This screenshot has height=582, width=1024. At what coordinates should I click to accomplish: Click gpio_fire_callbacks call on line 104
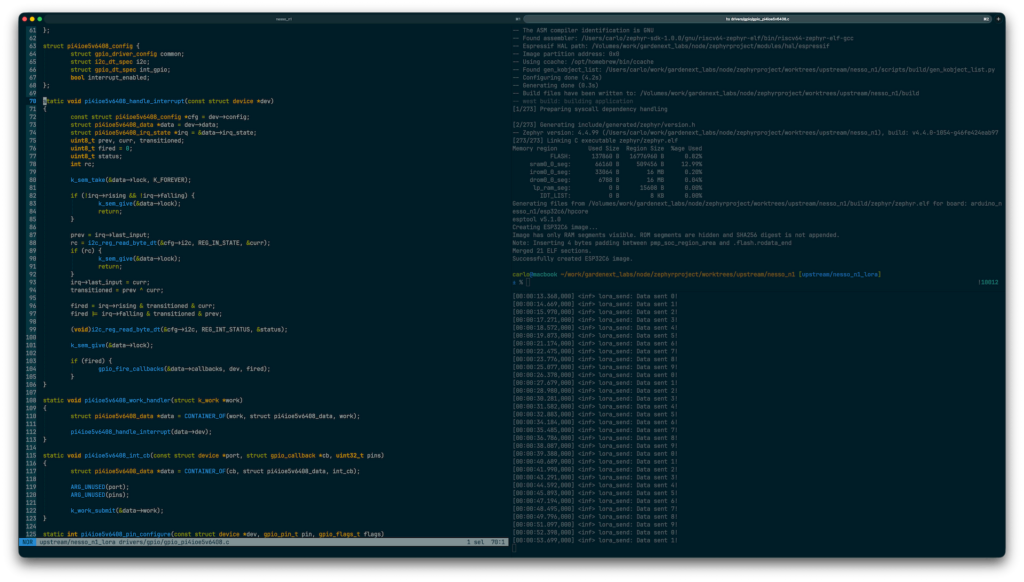point(184,369)
